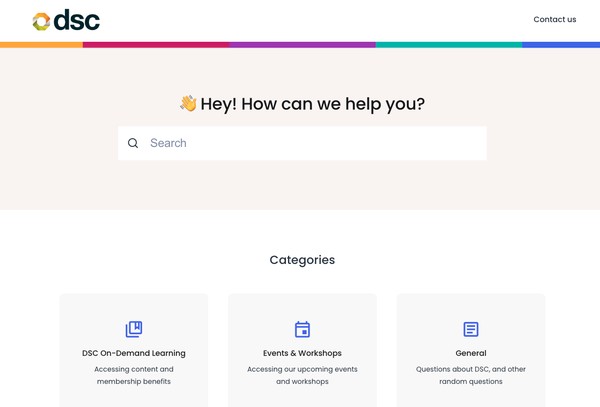Click the magnifying glass search icon
Image resolution: width=600 pixels, height=407 pixels.
(x=133, y=143)
